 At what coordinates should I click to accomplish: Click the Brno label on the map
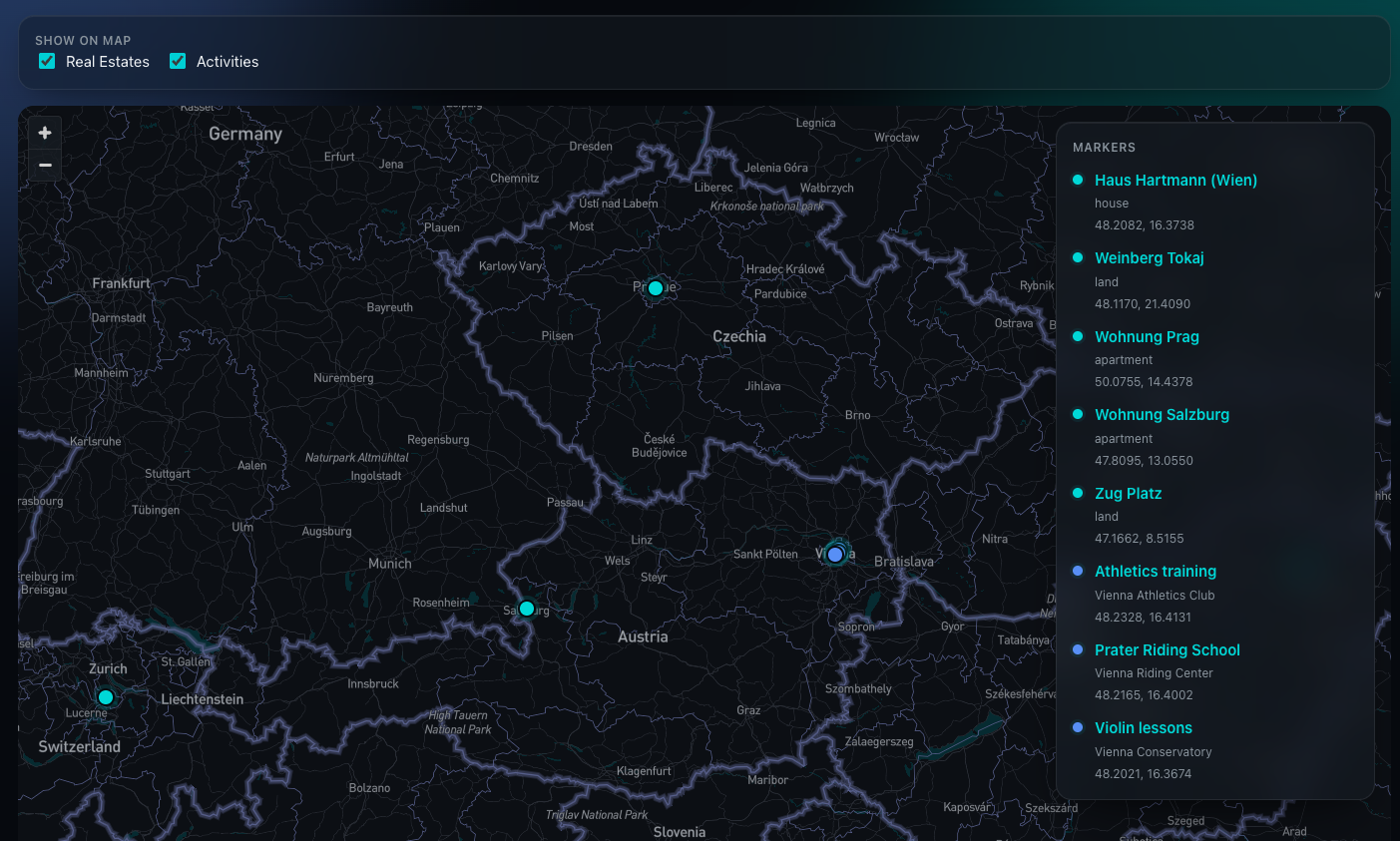(858, 415)
